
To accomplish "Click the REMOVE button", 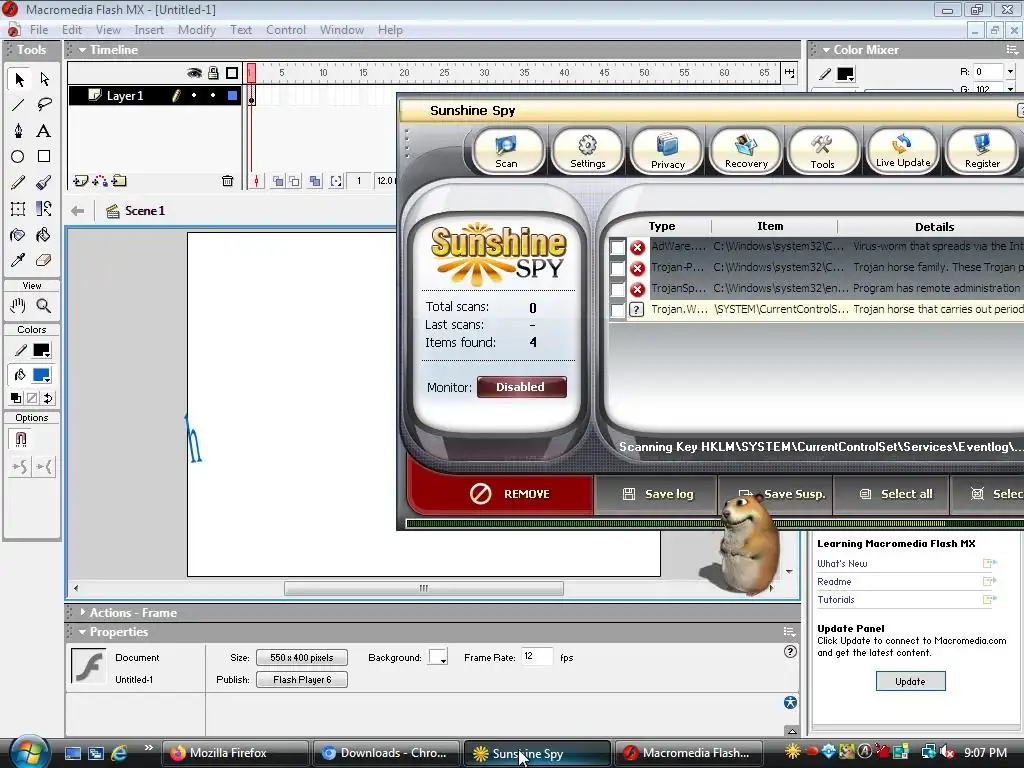I will click(x=500, y=494).
